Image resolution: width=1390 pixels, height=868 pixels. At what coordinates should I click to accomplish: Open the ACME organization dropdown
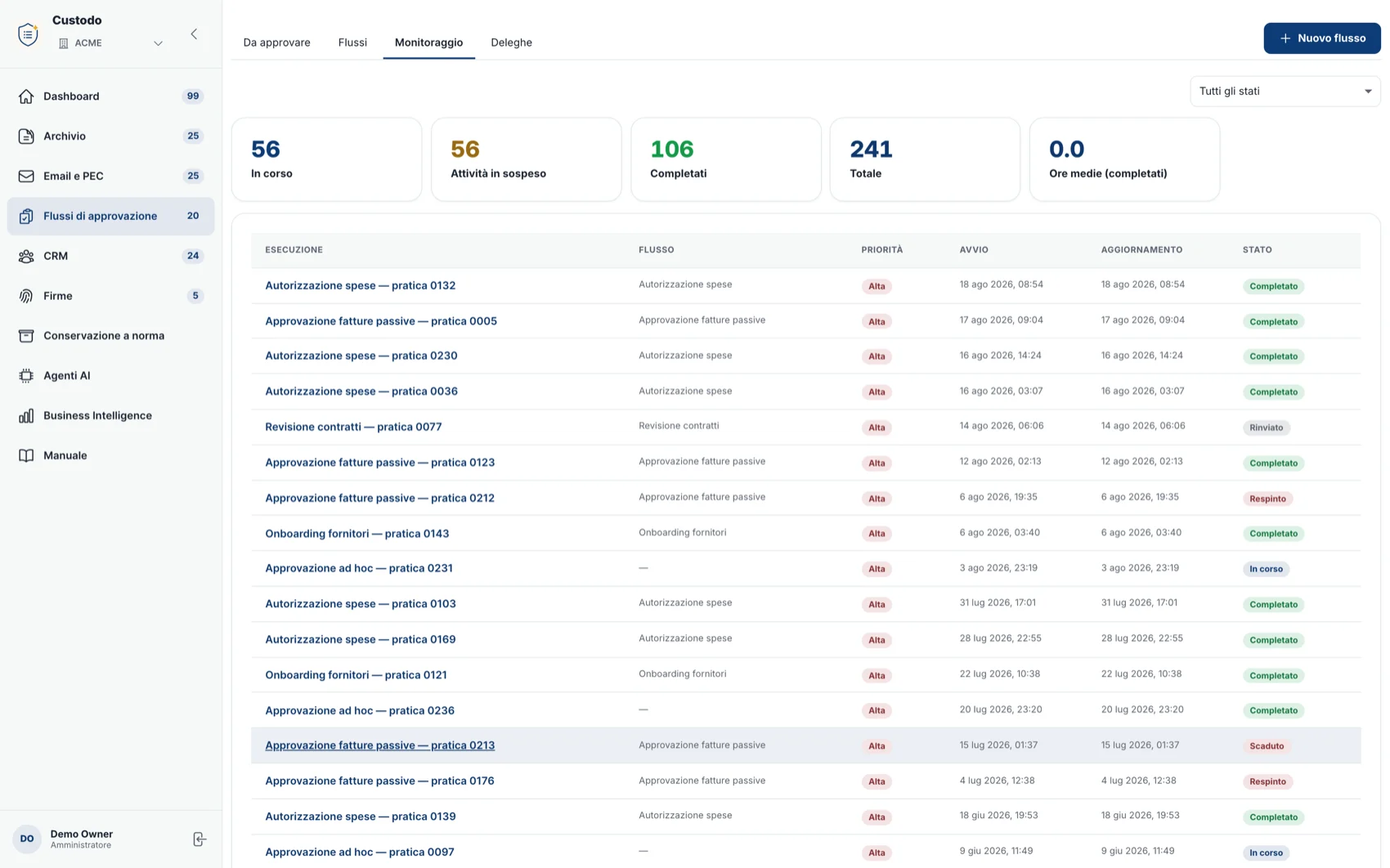click(x=110, y=43)
